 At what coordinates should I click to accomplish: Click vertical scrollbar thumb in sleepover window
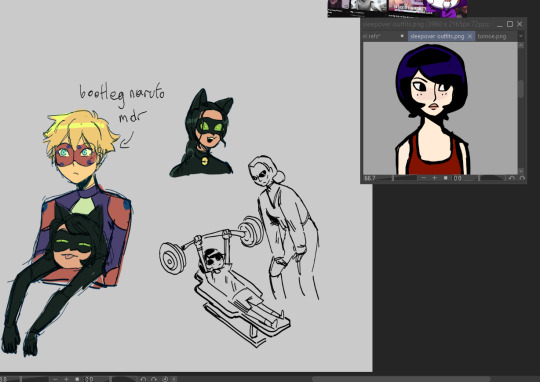(x=521, y=89)
